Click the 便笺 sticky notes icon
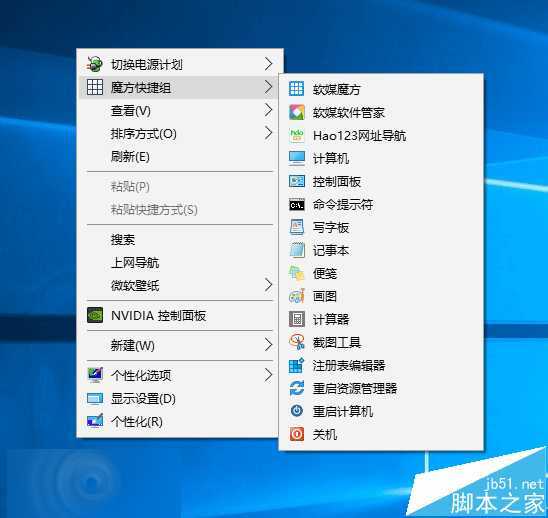548x518 pixels. click(x=296, y=273)
